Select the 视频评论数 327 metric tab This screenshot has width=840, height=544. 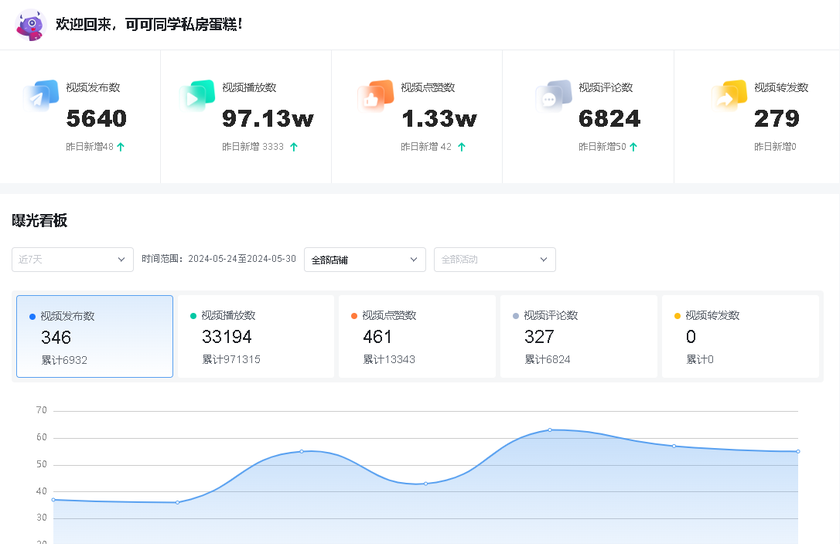579,336
